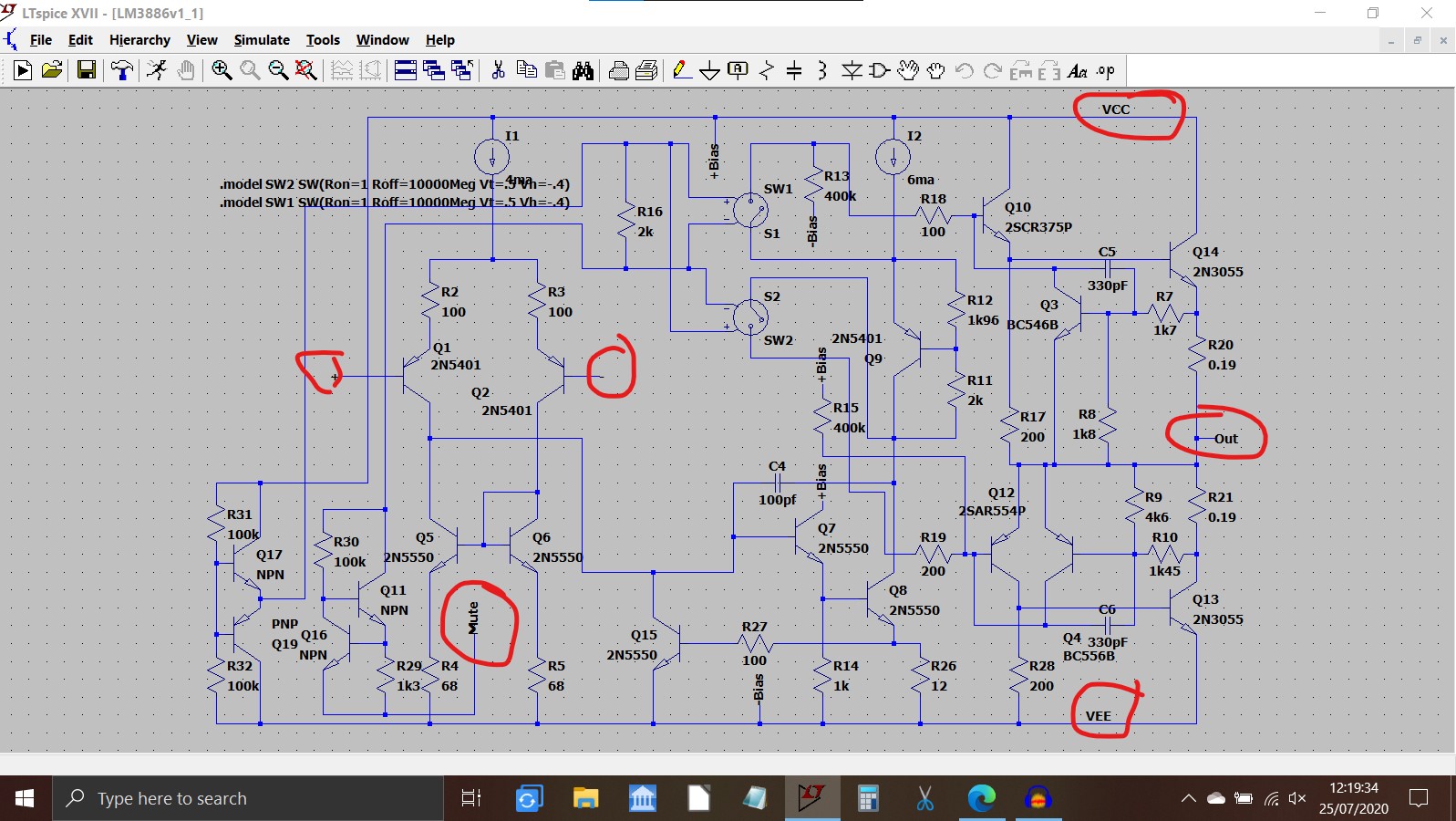Select the Label Net tool
Viewport: 1456px width, 821px height.
tap(738, 70)
